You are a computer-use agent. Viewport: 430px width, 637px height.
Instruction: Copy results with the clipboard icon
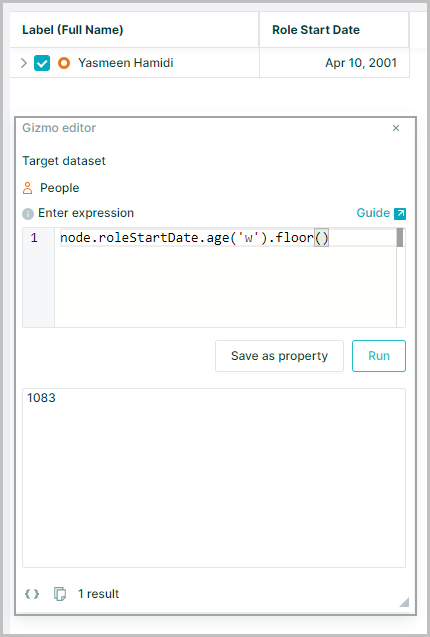[x=60, y=594]
